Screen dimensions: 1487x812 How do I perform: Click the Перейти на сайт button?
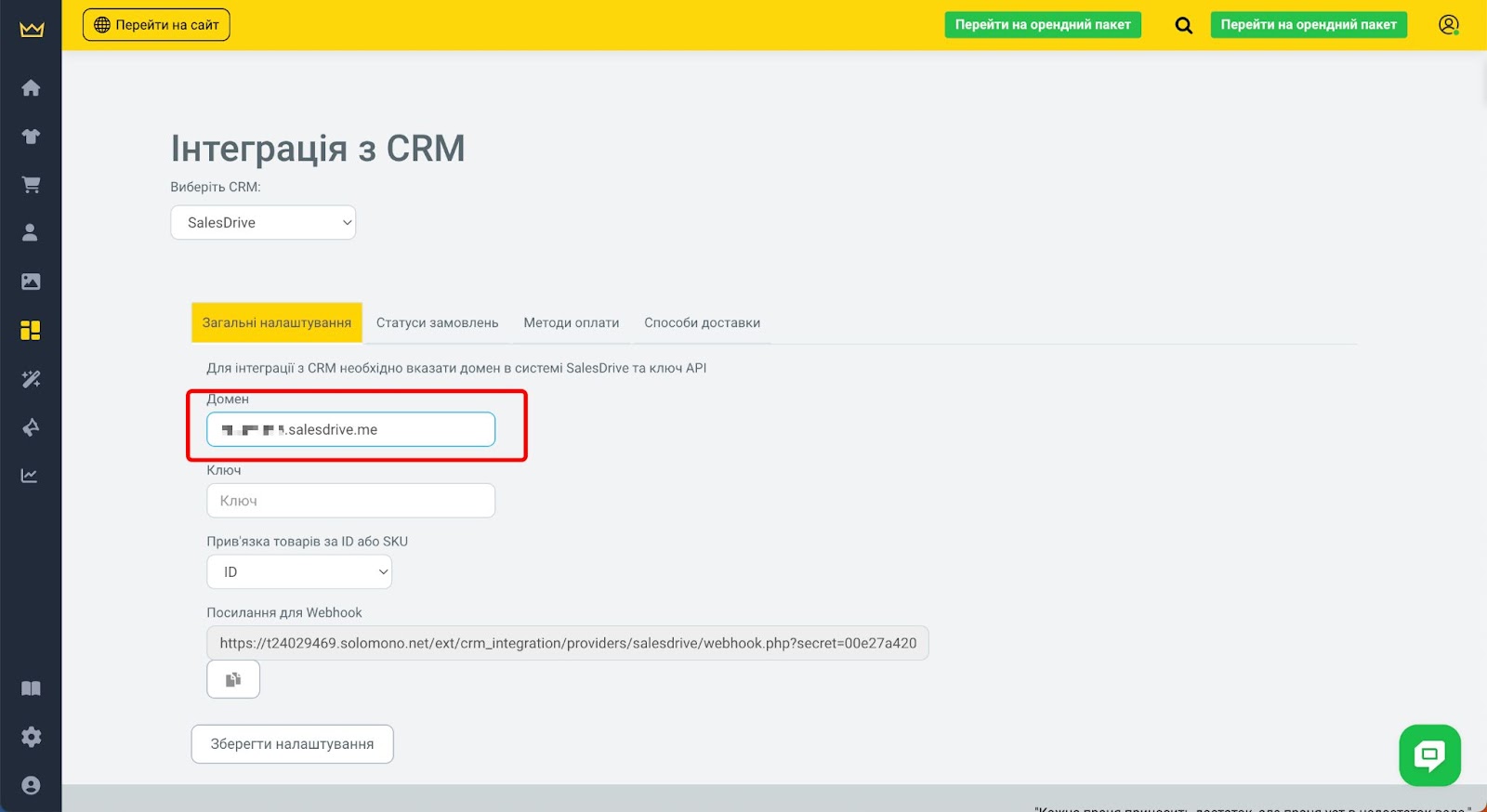tap(156, 25)
